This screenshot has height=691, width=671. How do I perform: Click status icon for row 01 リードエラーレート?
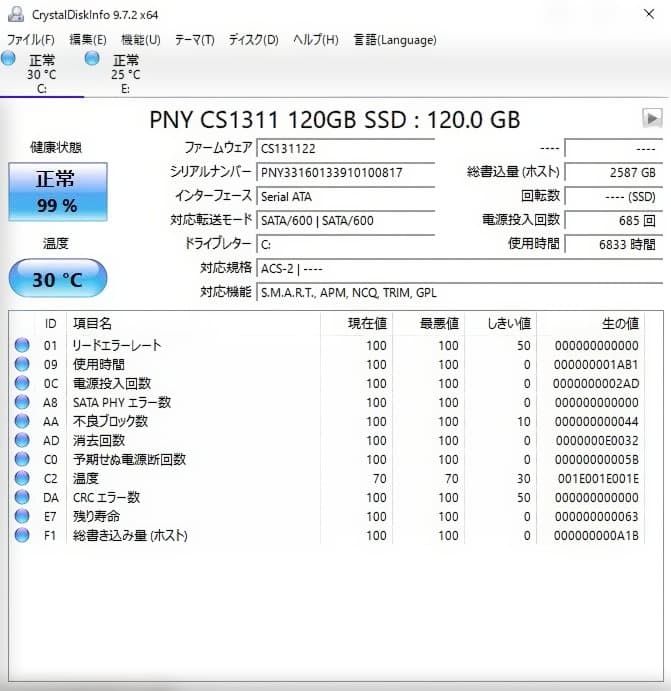click(x=22, y=345)
